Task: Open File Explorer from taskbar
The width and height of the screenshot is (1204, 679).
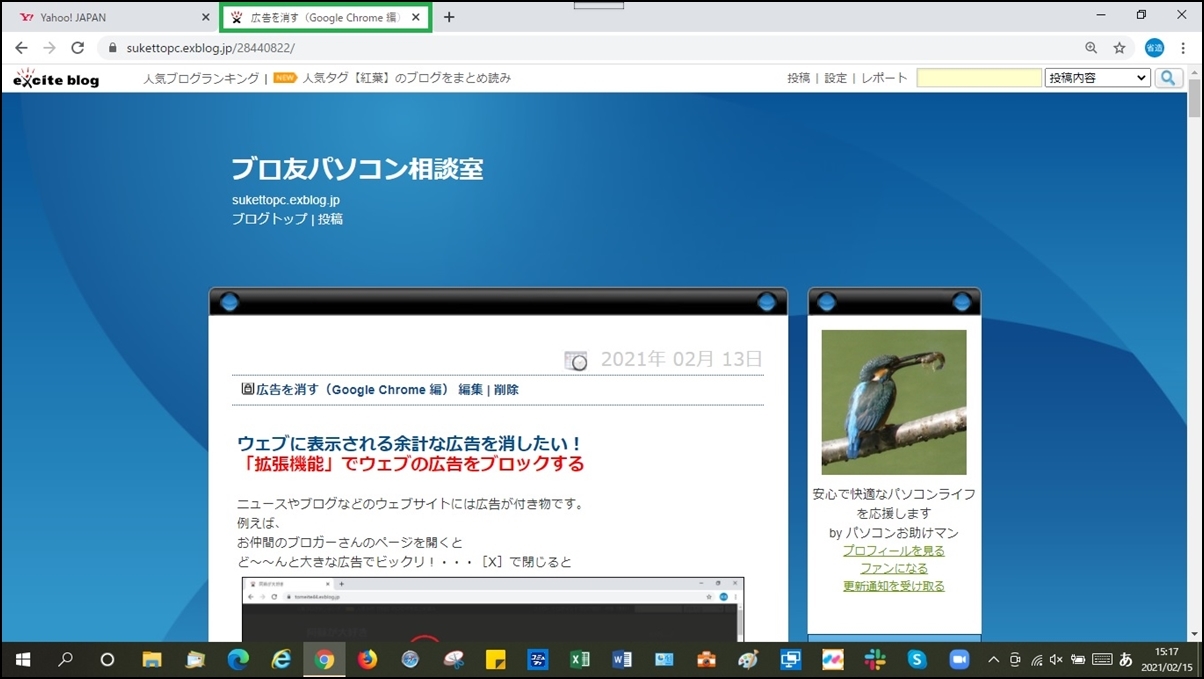Action: (x=152, y=660)
